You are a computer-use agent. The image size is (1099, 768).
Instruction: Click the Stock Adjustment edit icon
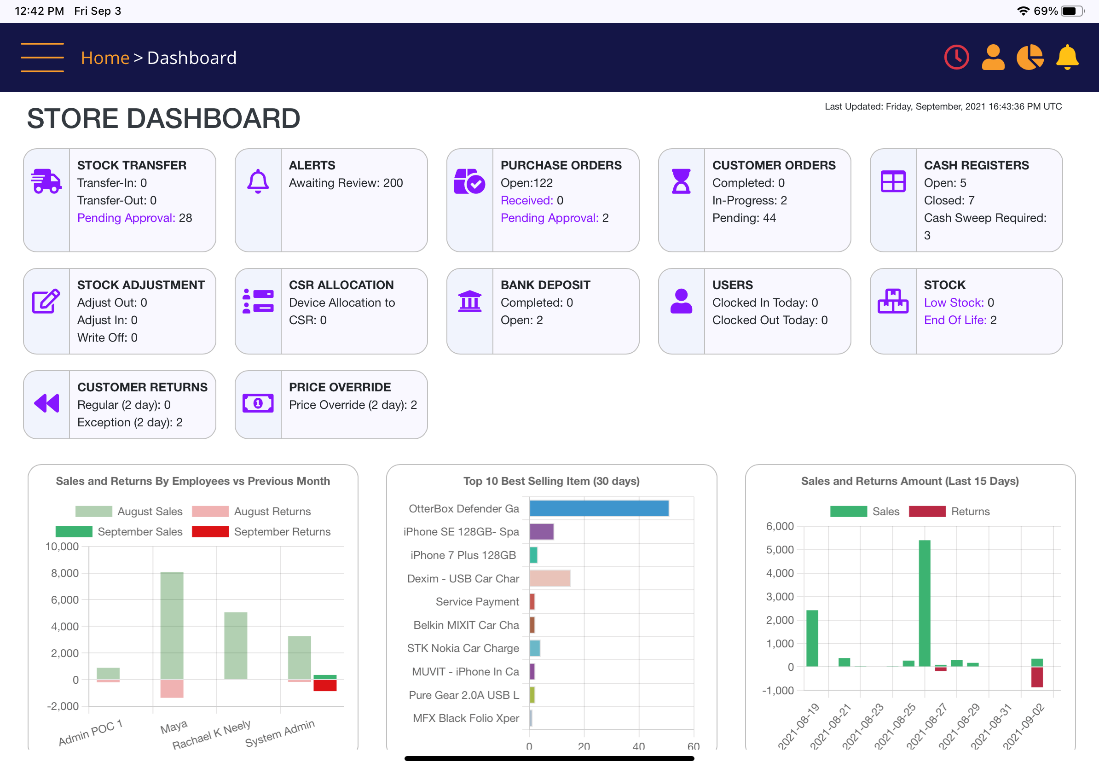coord(46,301)
